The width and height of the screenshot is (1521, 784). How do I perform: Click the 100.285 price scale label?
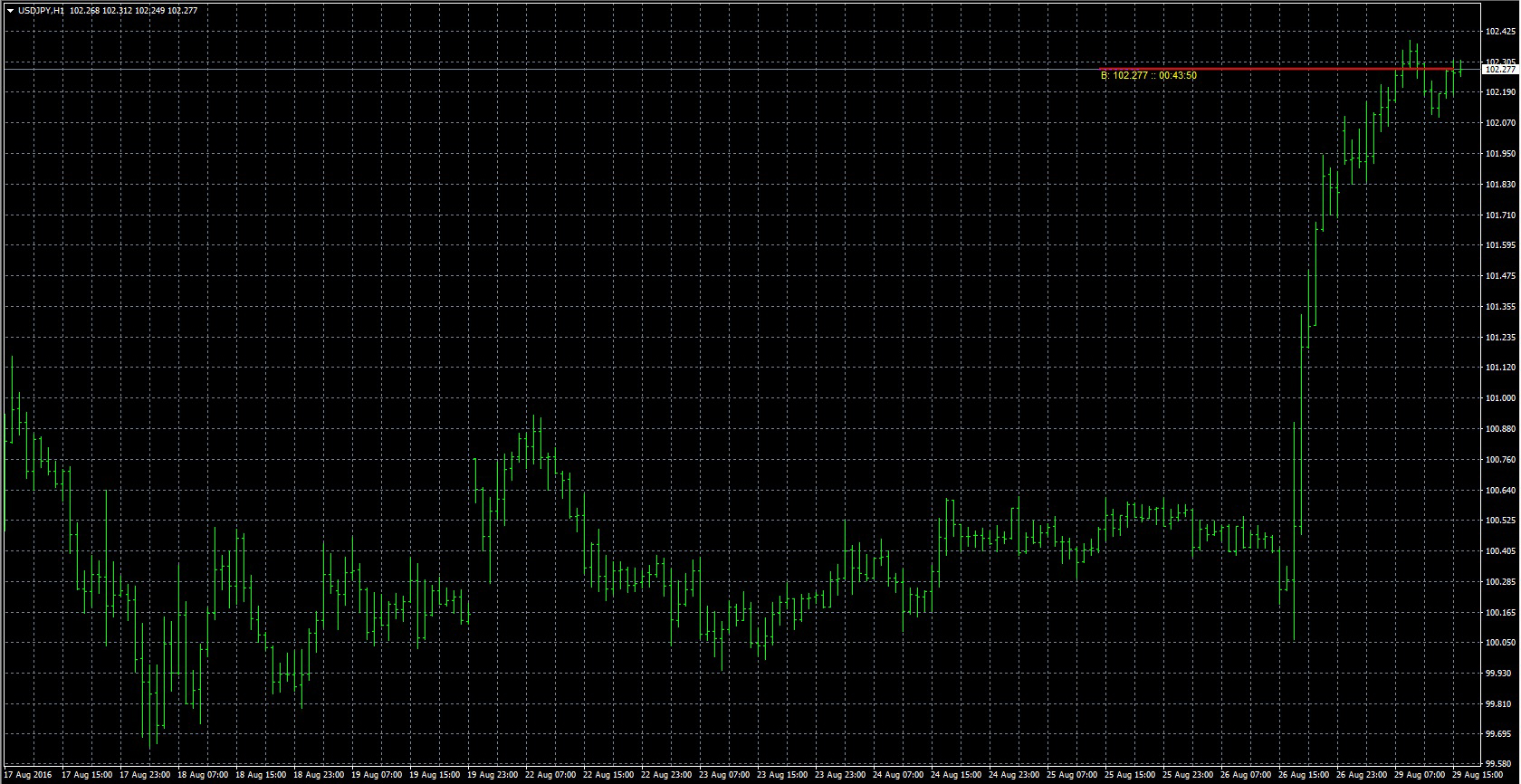[x=1500, y=582]
